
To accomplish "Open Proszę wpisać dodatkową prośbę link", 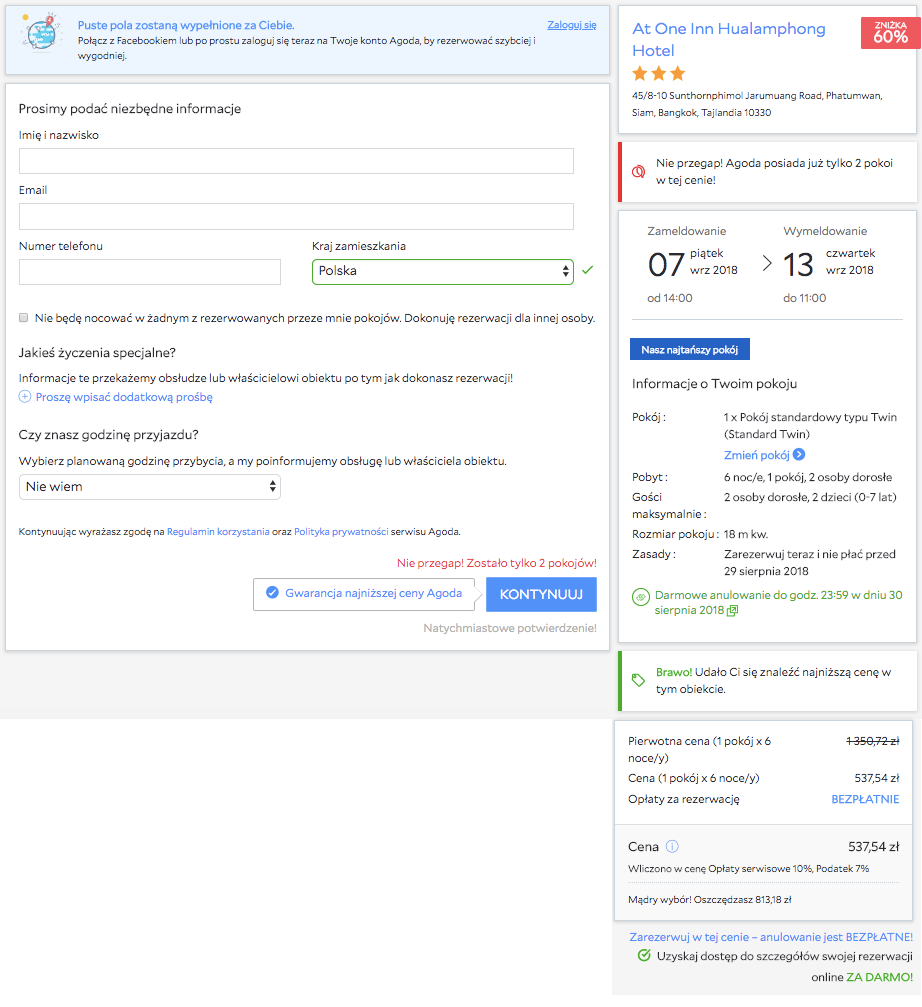I will (x=124, y=397).
